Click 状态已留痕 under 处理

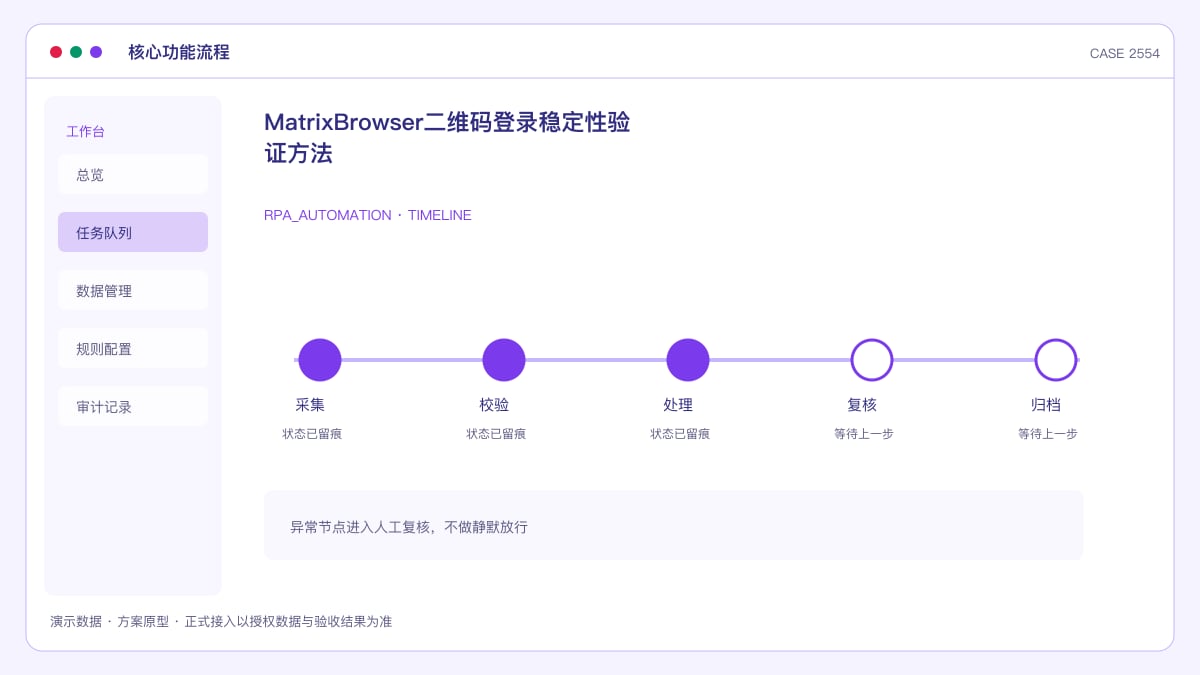(680, 434)
